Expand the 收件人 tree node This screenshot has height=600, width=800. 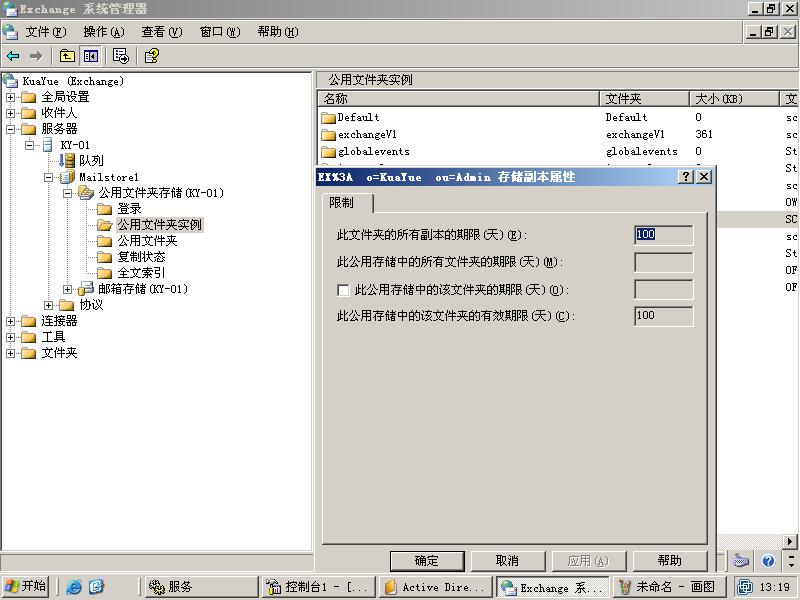(10, 113)
